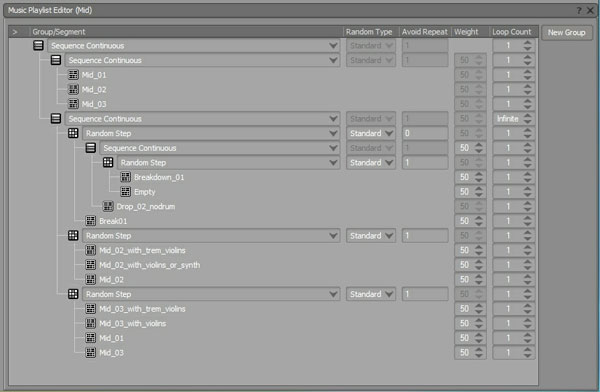Click the Loop Count field showing Infinite
This screenshot has height=392, width=600.
(x=508, y=119)
